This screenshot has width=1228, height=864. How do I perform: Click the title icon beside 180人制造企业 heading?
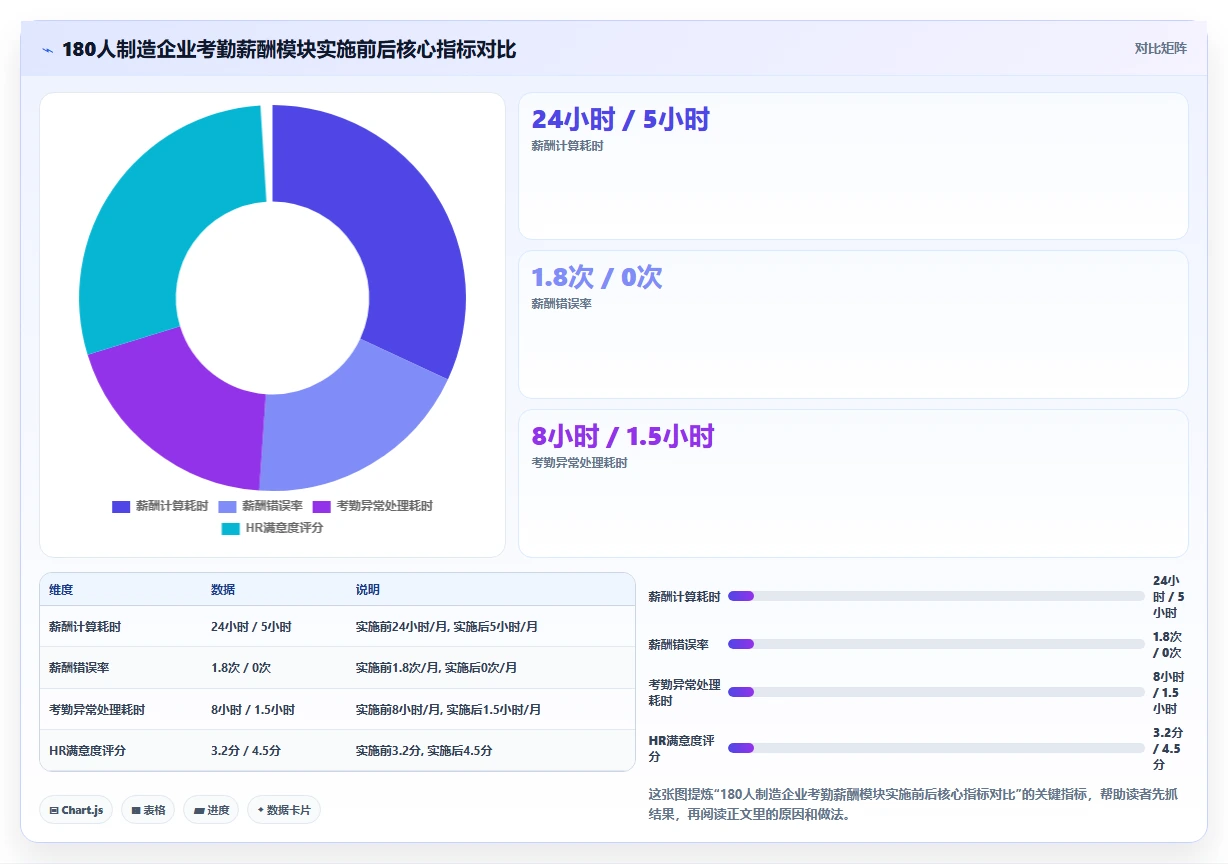point(48,50)
